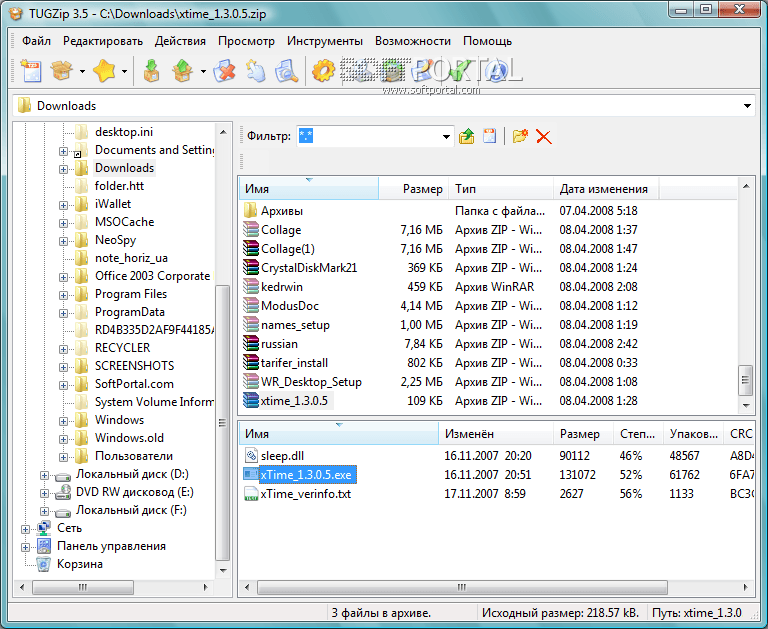Open the Extract dropdown arrow
Screen dimensions: 768x629
tap(203, 72)
